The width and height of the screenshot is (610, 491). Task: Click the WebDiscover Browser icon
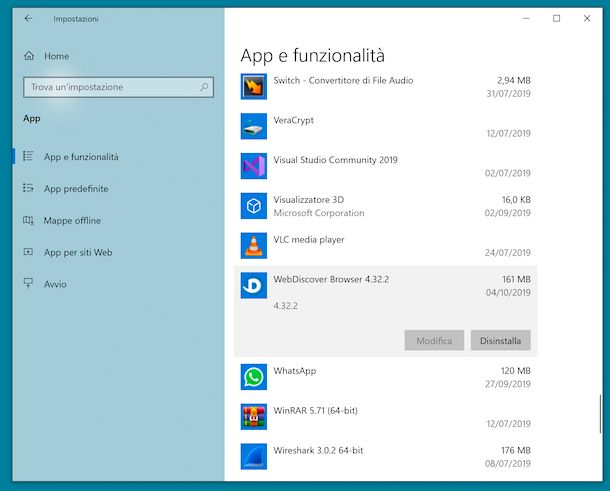254,285
